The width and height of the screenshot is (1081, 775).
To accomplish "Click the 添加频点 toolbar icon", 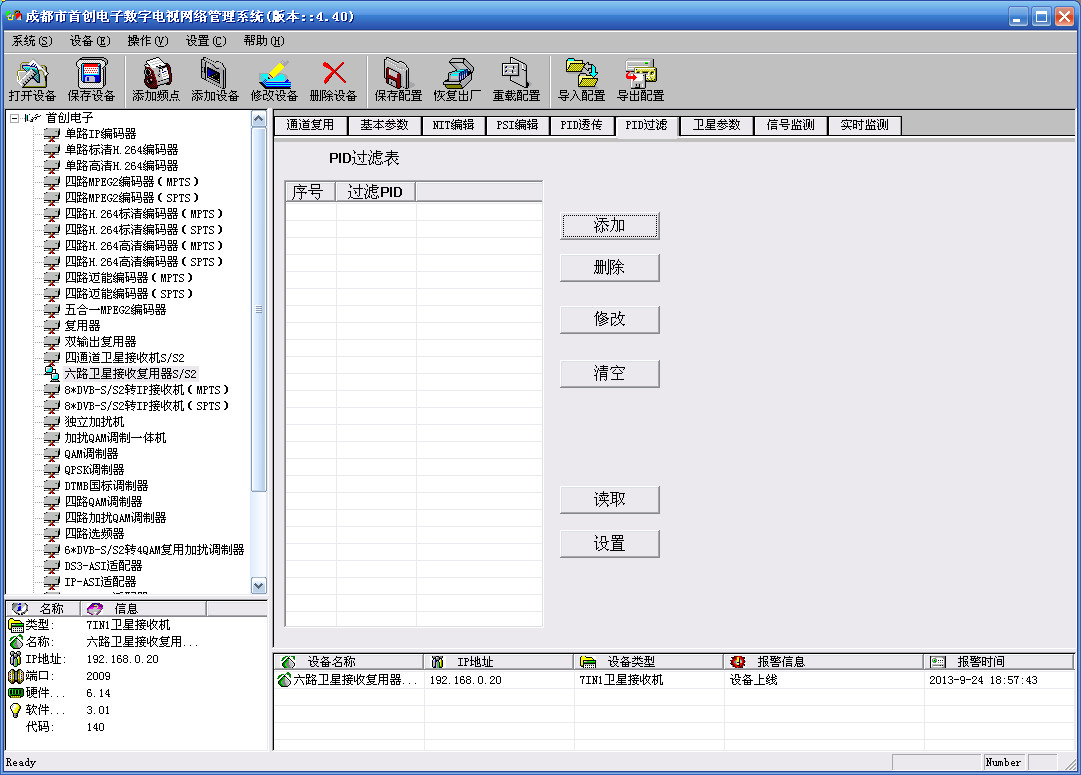I will tap(156, 73).
